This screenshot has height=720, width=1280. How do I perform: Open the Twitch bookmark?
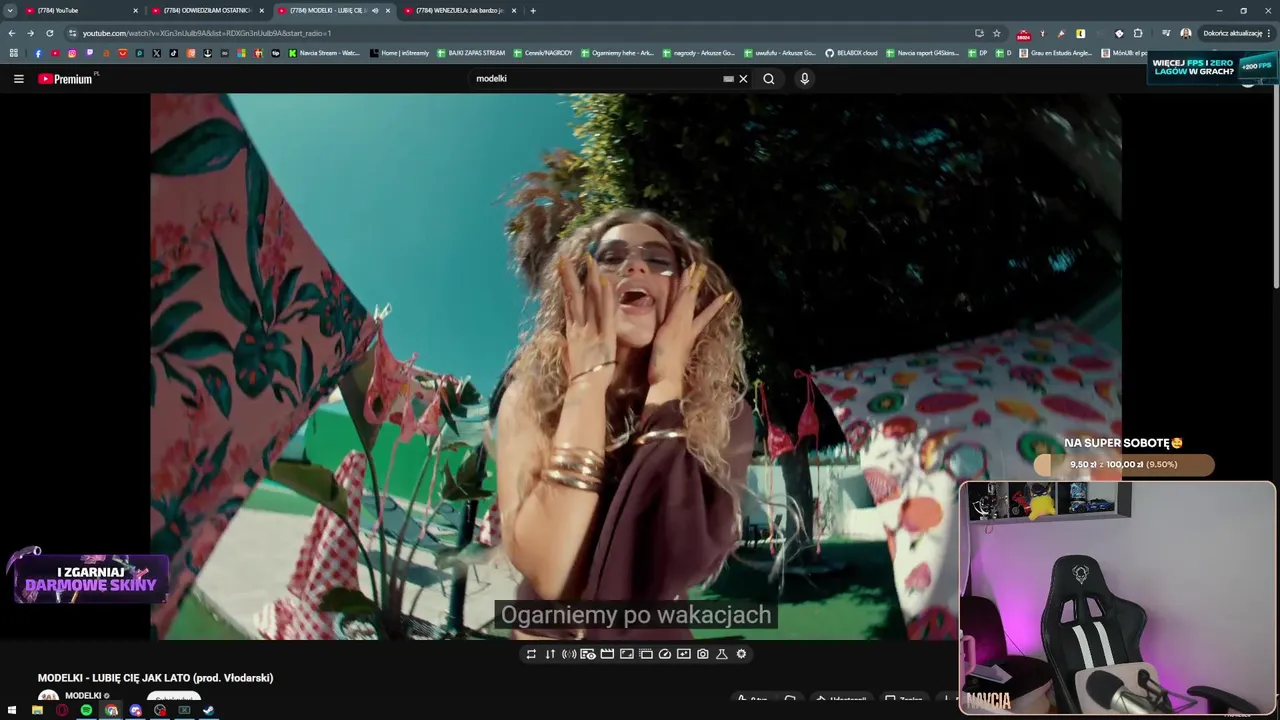tap(89, 53)
